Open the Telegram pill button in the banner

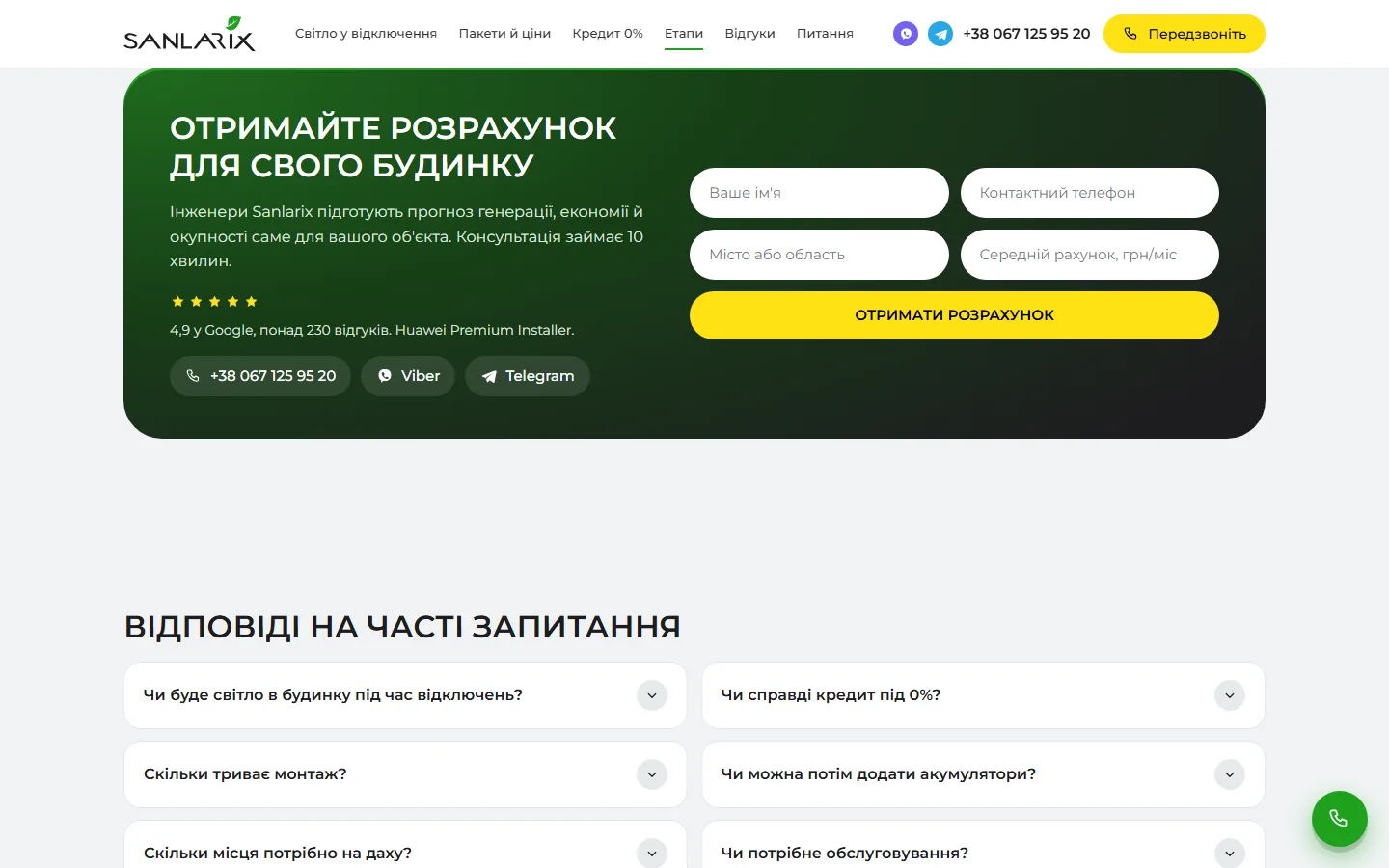(x=528, y=376)
